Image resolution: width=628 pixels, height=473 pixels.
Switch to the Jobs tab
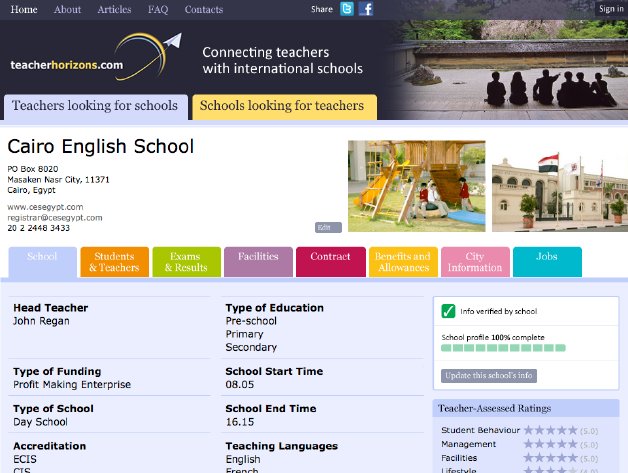tap(547, 262)
